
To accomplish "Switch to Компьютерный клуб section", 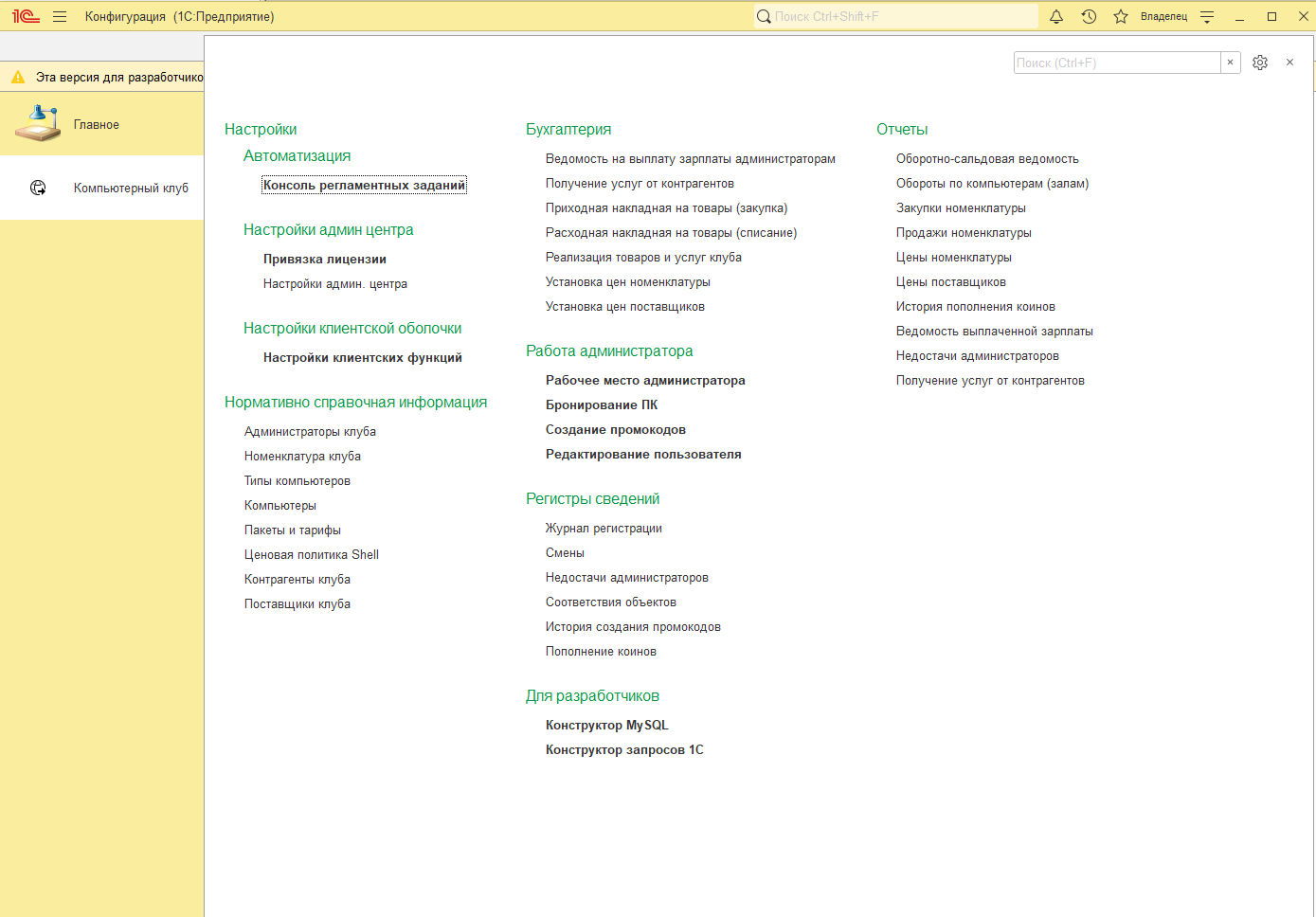I will click(x=131, y=189).
